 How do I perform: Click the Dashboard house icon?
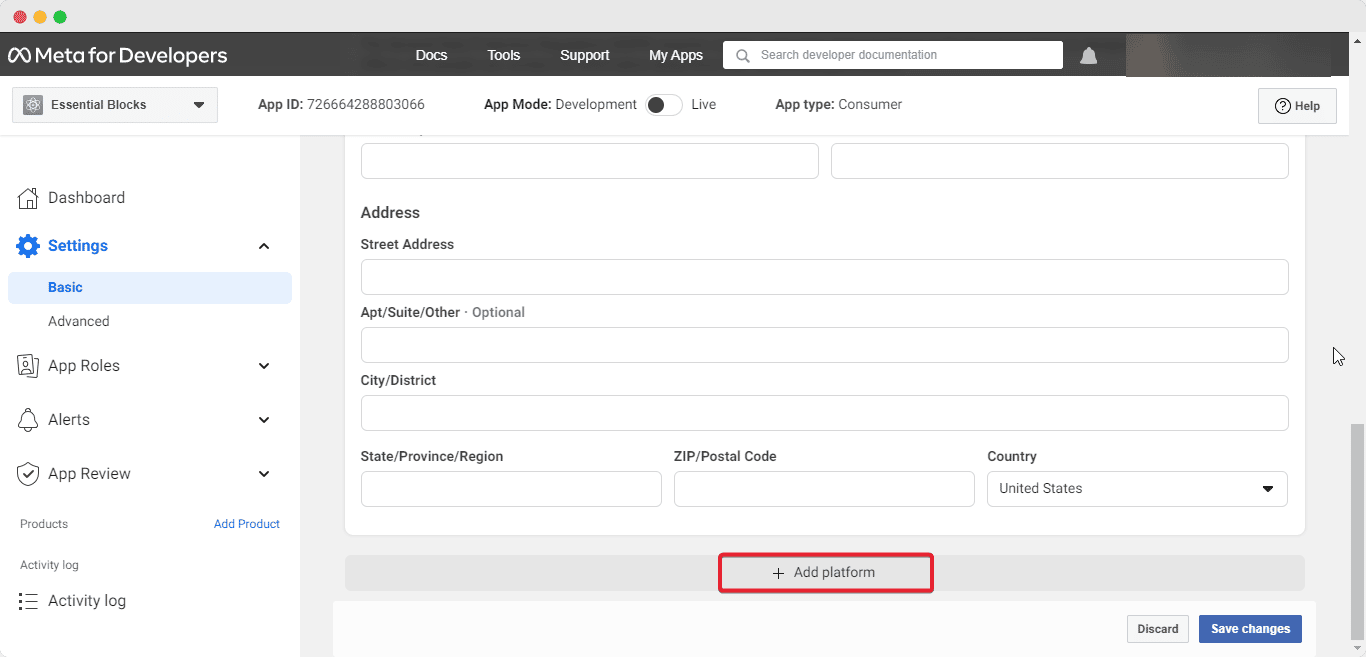point(28,198)
